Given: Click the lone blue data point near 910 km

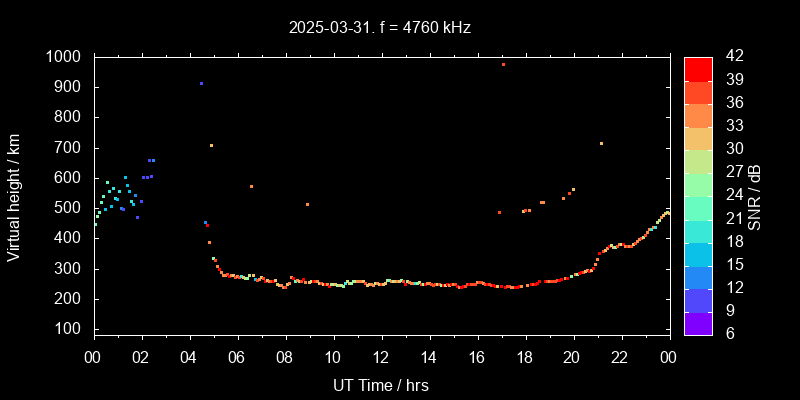Looking at the screenshot, I should pos(201,84).
